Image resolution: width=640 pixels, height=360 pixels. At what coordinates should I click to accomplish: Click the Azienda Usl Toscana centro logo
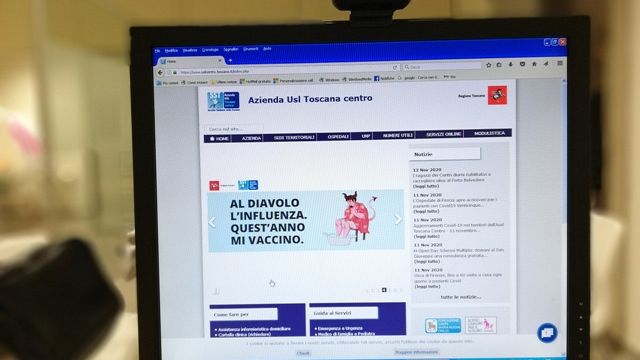click(x=223, y=101)
